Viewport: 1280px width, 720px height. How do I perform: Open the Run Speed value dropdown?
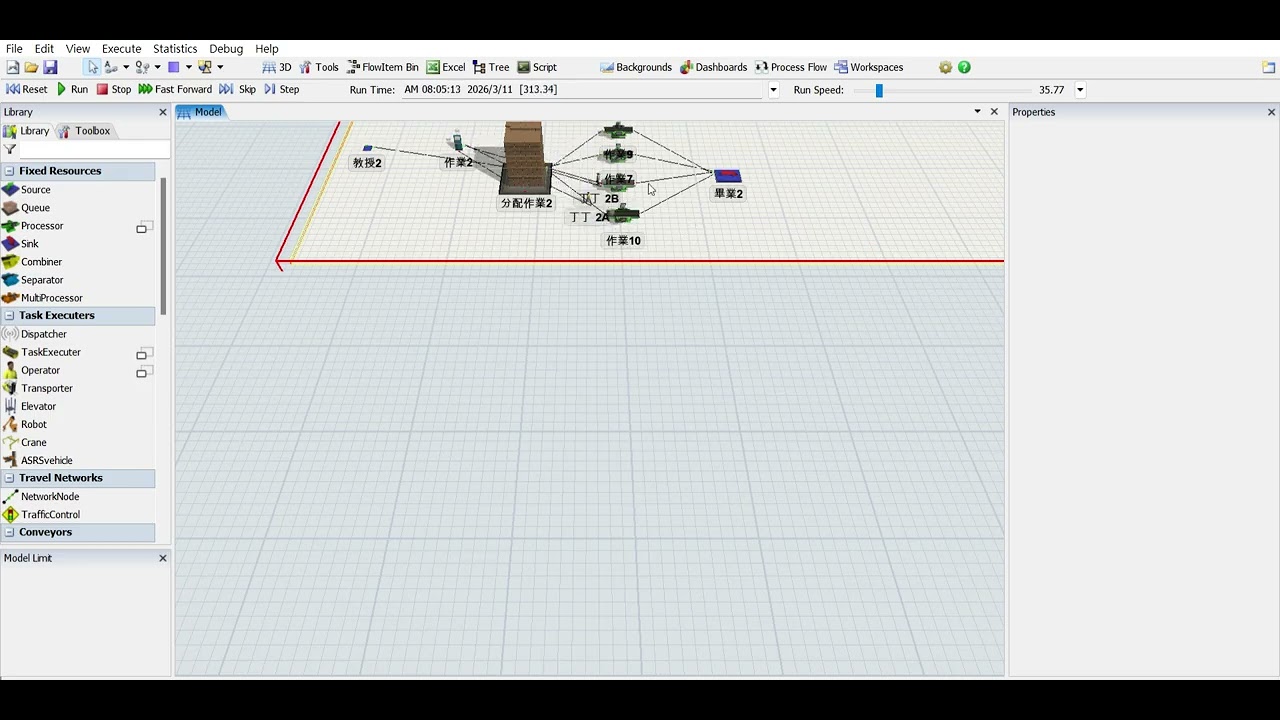point(1080,90)
